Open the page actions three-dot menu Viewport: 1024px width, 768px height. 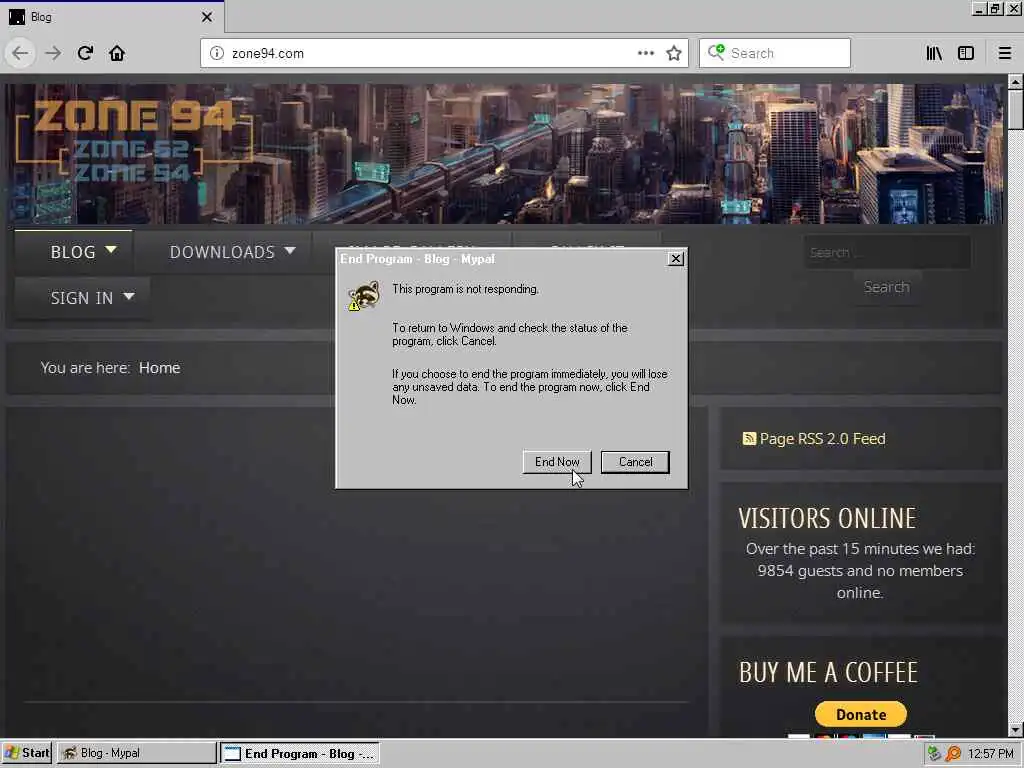point(645,53)
